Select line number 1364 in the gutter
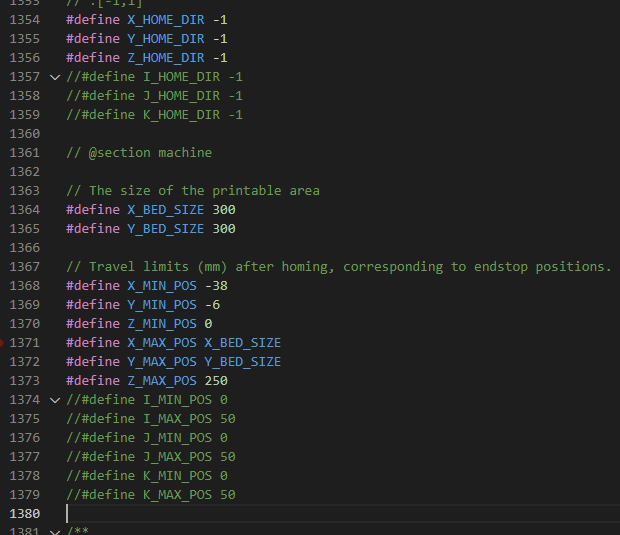Viewport: 620px width, 535px height. tap(25, 210)
